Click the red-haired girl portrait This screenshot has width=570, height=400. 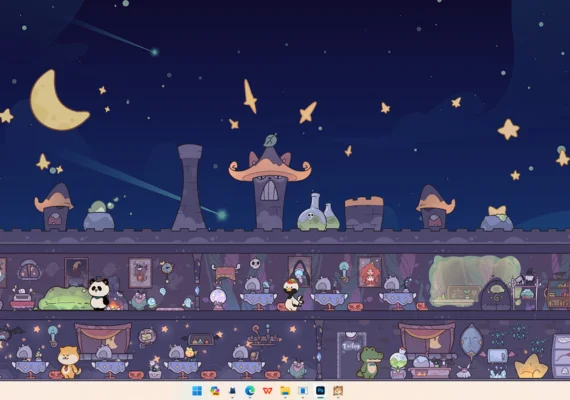[370, 272]
